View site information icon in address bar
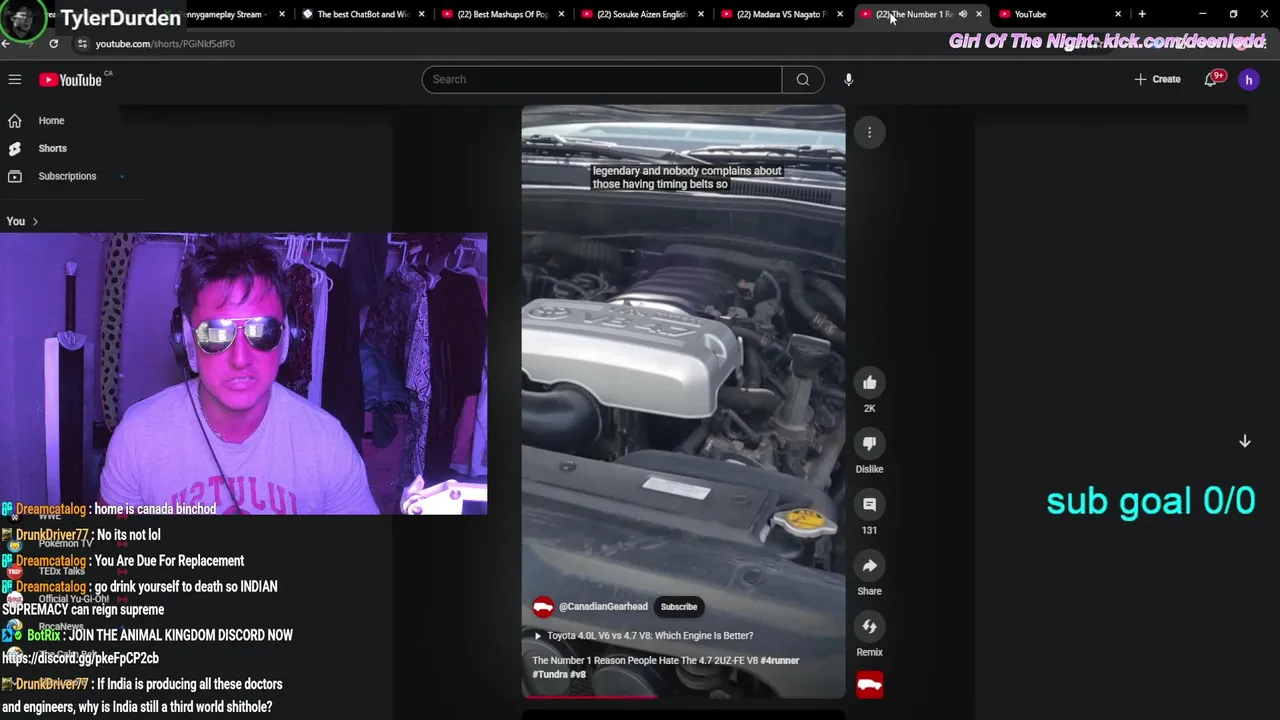1280x720 pixels. coord(83,44)
